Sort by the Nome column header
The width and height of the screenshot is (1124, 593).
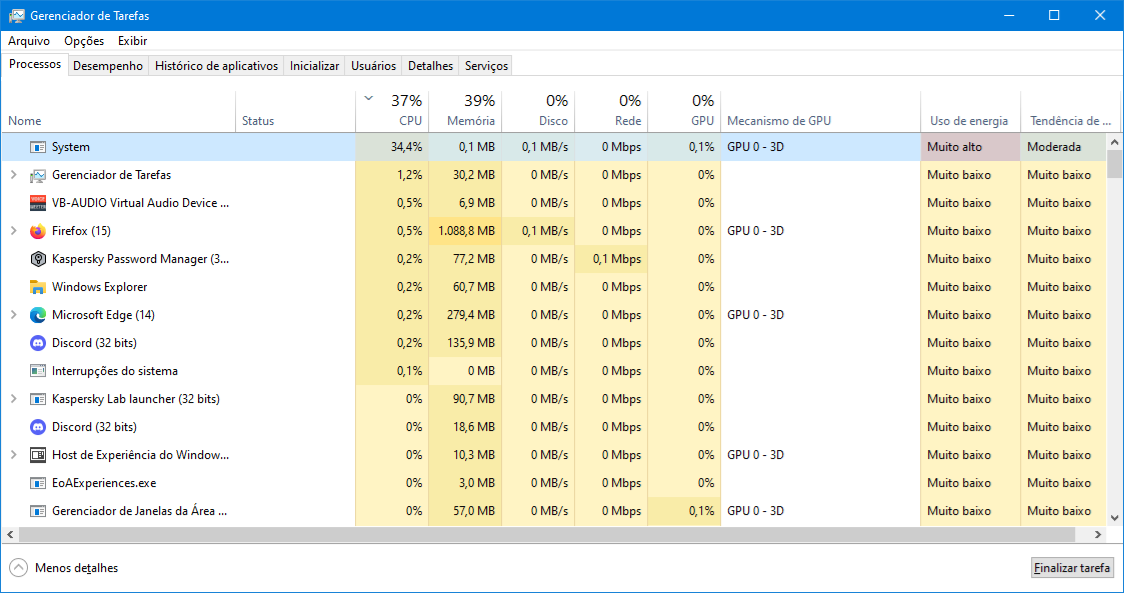[x=118, y=112]
